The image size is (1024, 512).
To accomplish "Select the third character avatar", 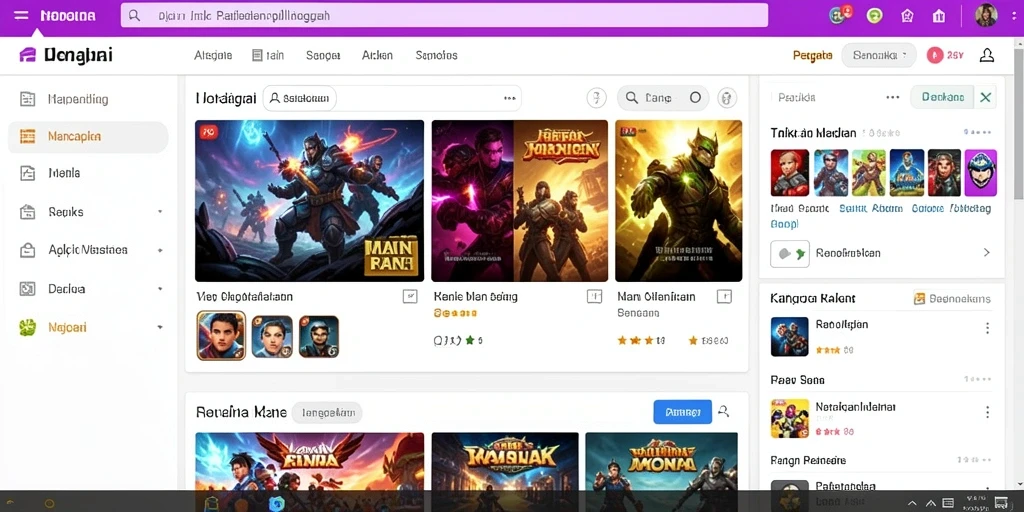I will [319, 336].
